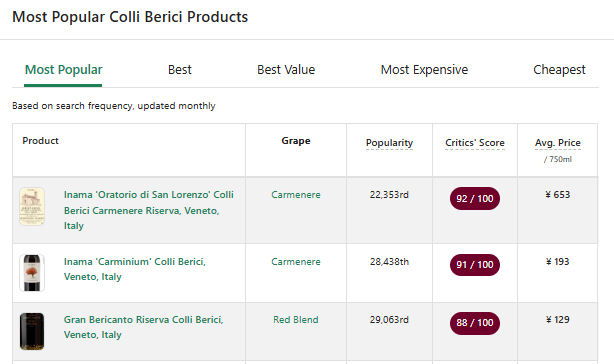This screenshot has height=364, width=614.
Task: Open Gran Bericanto Riserva Colli Berici link
Action: (143, 327)
